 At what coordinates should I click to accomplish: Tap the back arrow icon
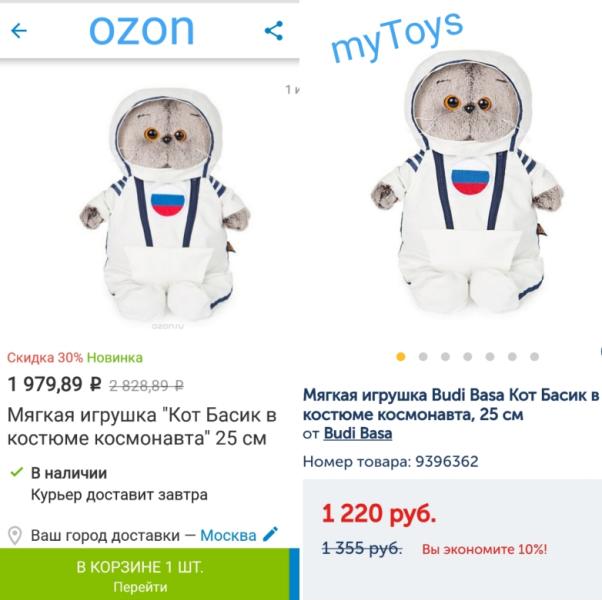point(19,31)
